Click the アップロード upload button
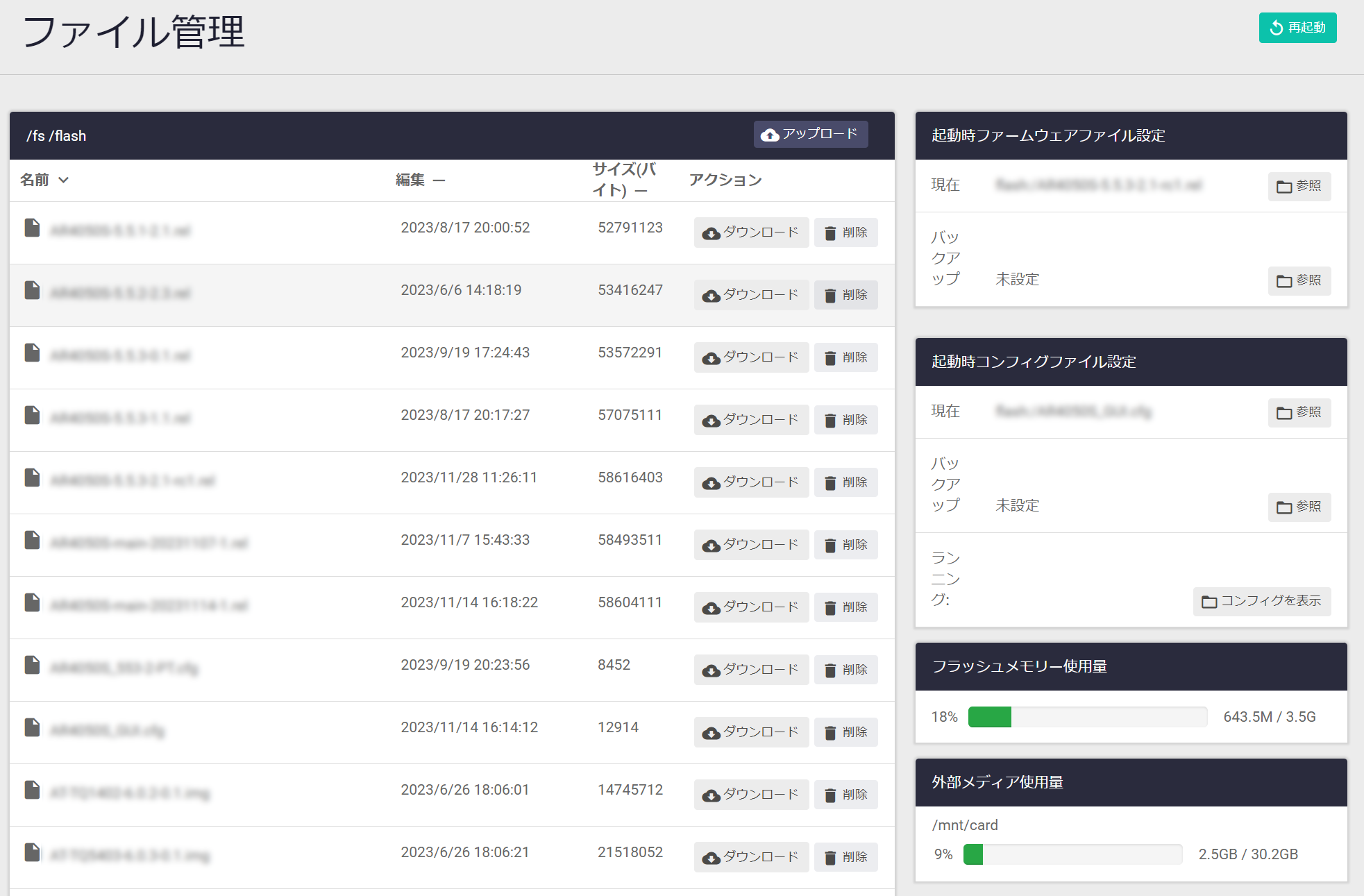 click(x=810, y=134)
